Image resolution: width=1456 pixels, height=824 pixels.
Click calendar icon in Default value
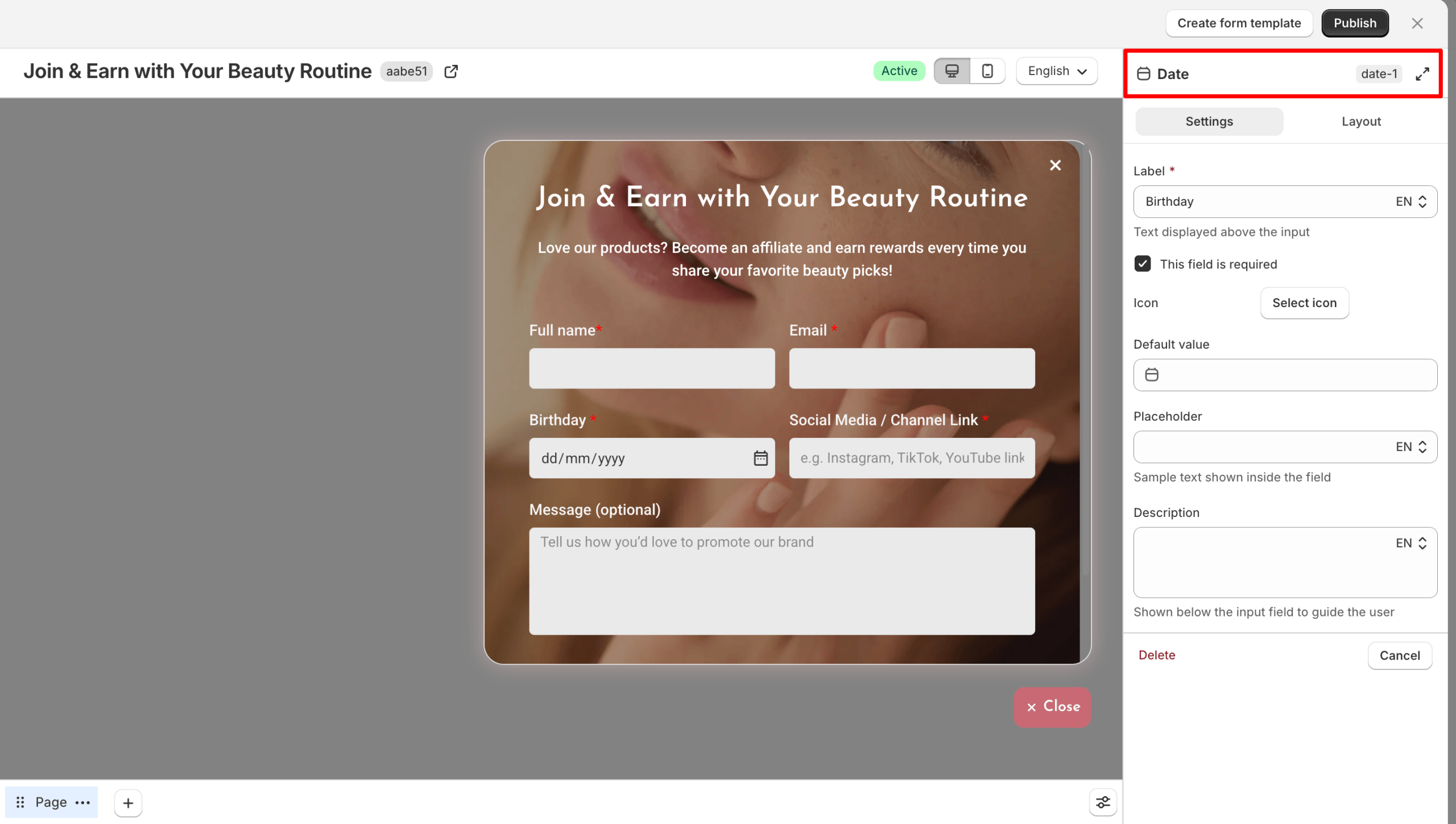(1152, 375)
